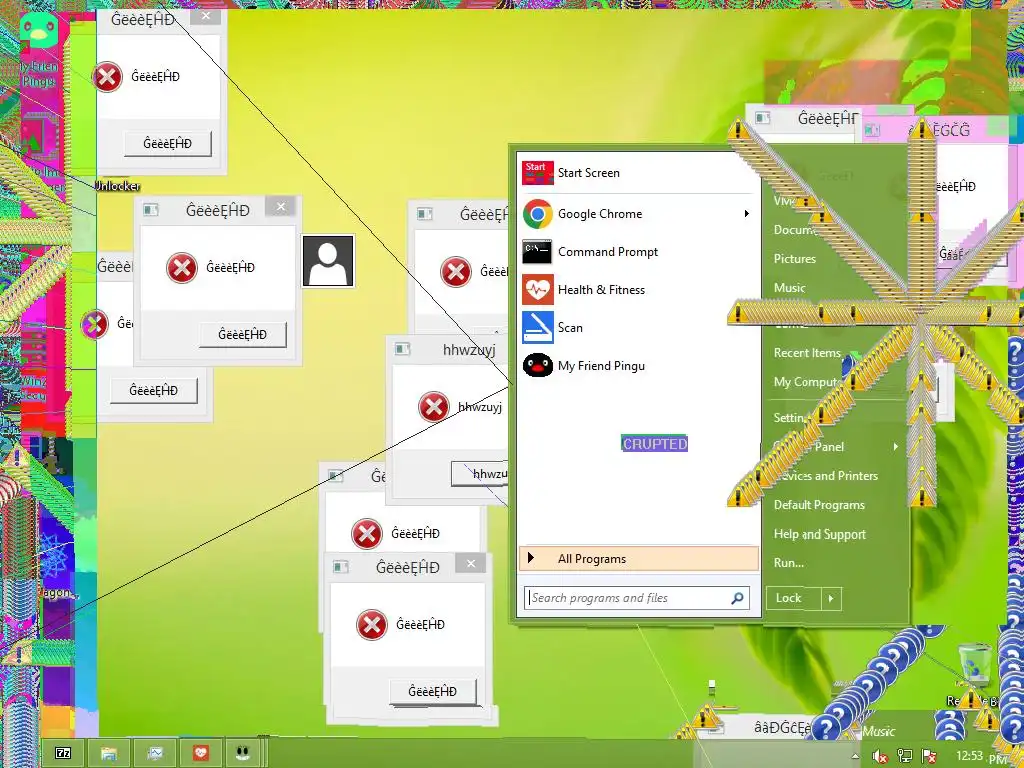Click the user account avatar picture
The width and height of the screenshot is (1024, 768).
pyautogui.click(x=328, y=261)
